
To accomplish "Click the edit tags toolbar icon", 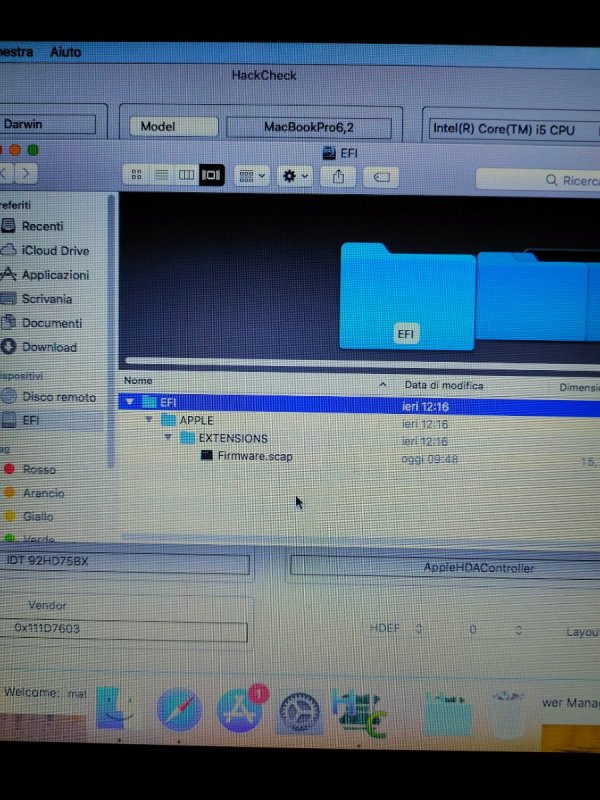I will coord(381,178).
